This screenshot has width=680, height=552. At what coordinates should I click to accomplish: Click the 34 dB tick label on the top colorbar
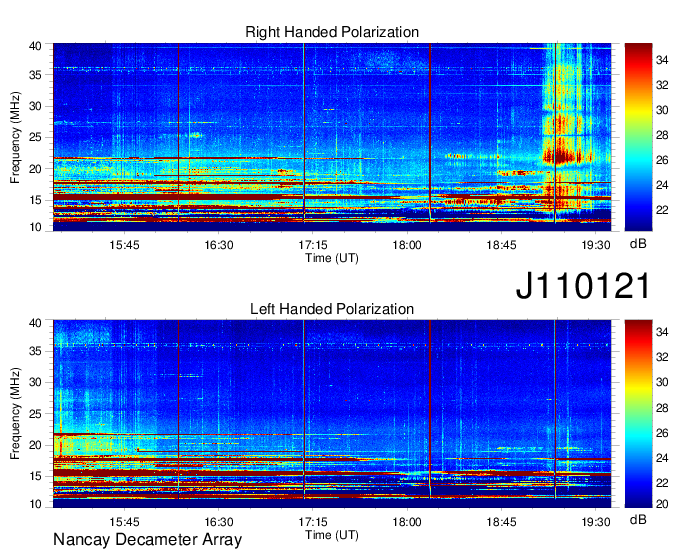tap(662, 60)
